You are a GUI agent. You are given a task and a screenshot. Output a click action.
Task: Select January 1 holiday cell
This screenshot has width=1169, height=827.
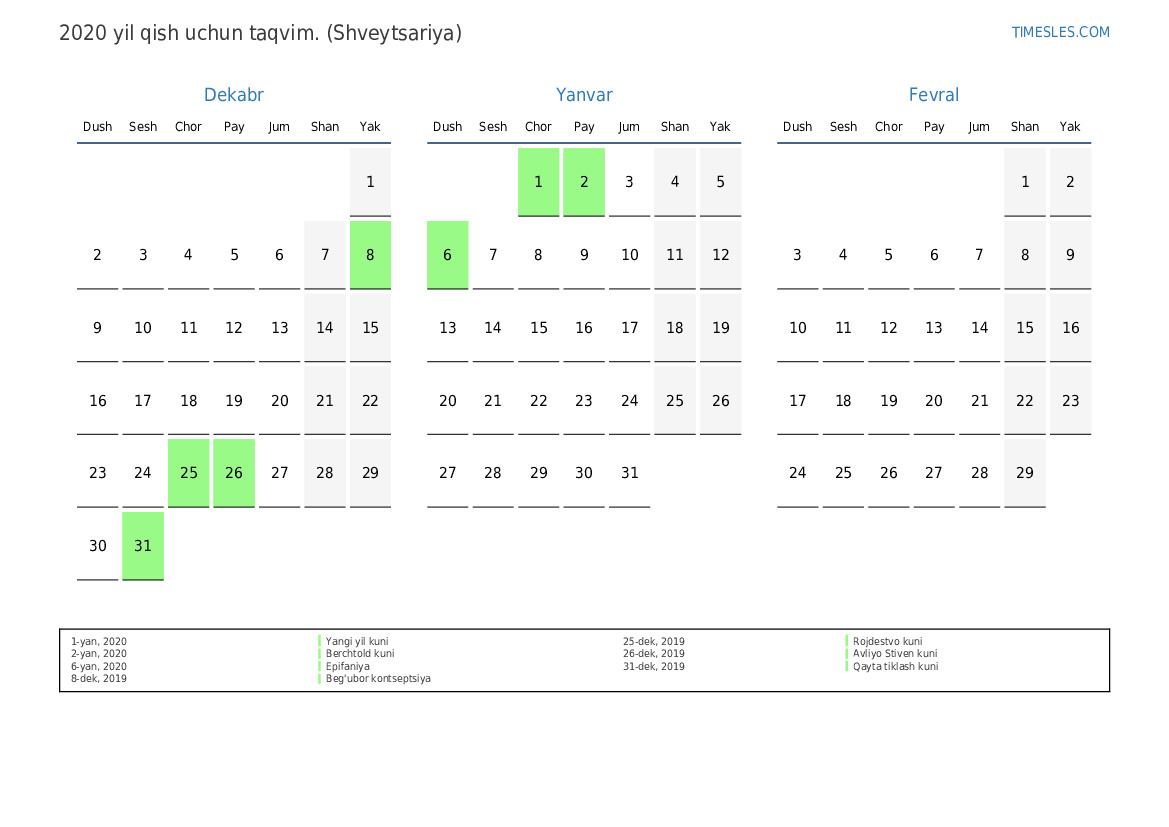pyautogui.click(x=538, y=182)
